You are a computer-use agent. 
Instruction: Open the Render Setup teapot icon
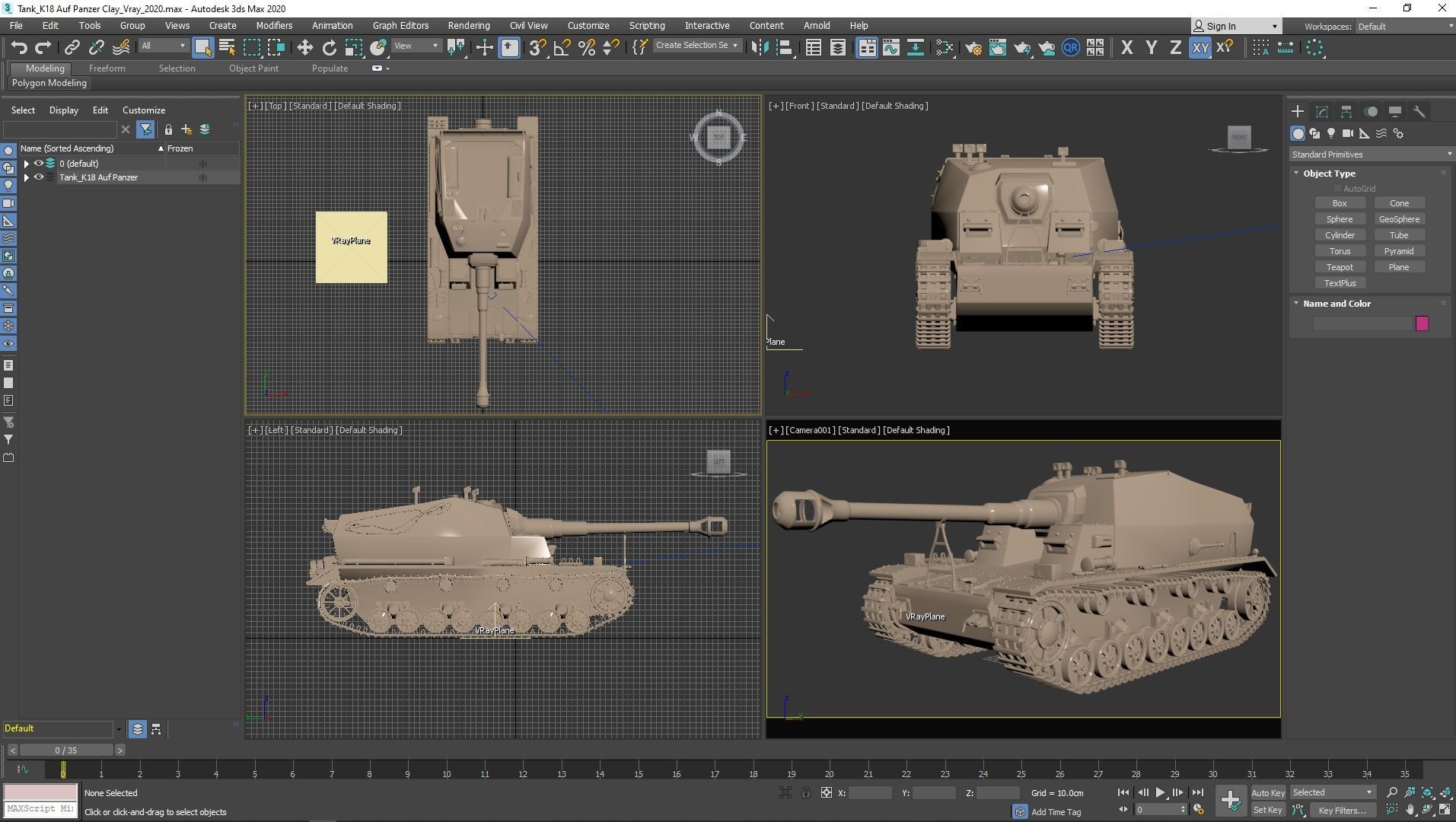[973, 48]
